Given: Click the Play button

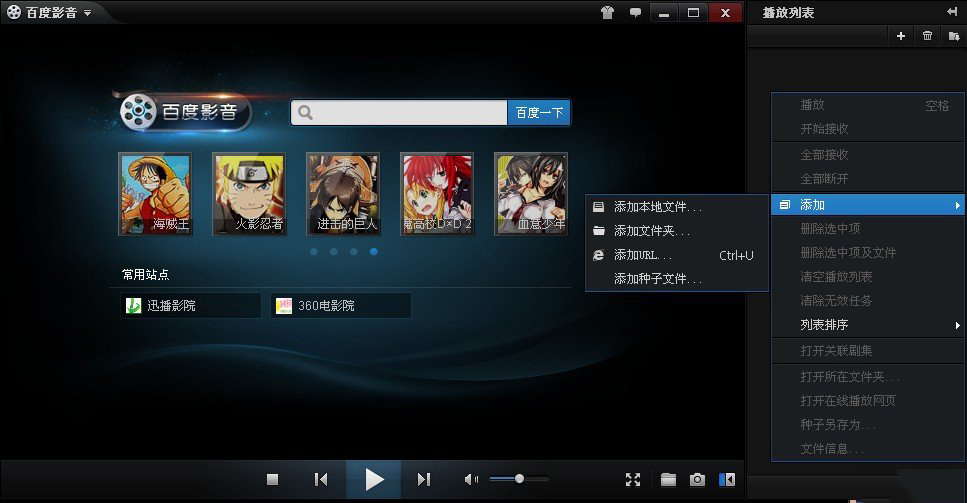Looking at the screenshot, I should [374, 480].
